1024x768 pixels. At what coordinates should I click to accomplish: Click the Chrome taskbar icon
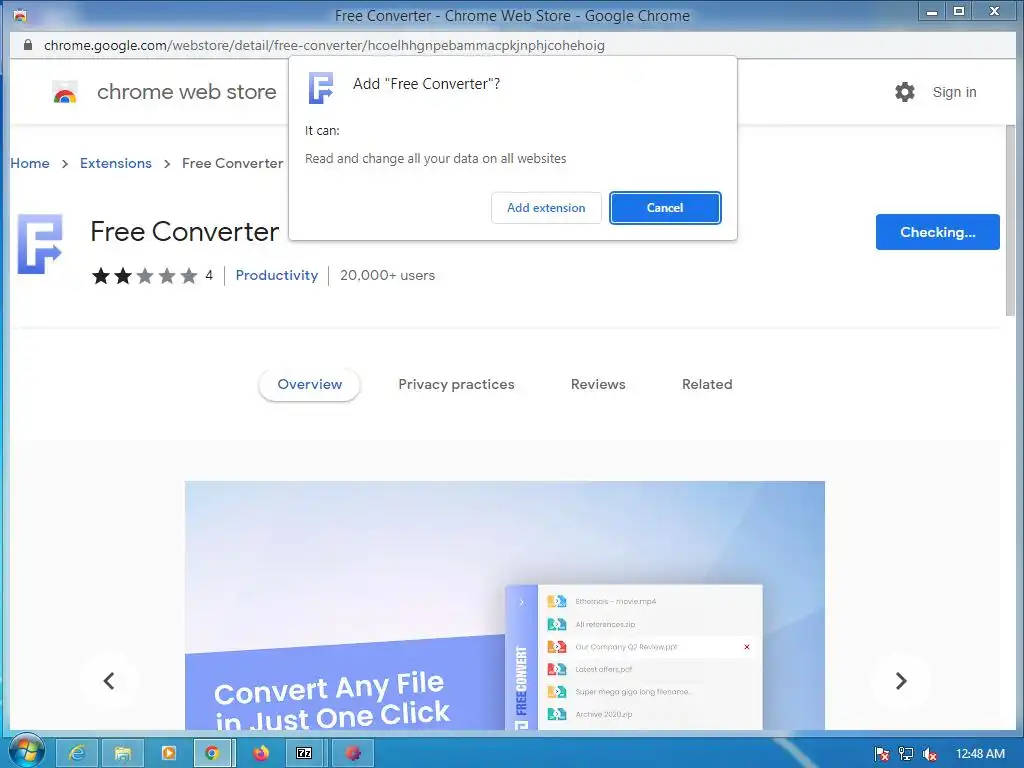(212, 753)
